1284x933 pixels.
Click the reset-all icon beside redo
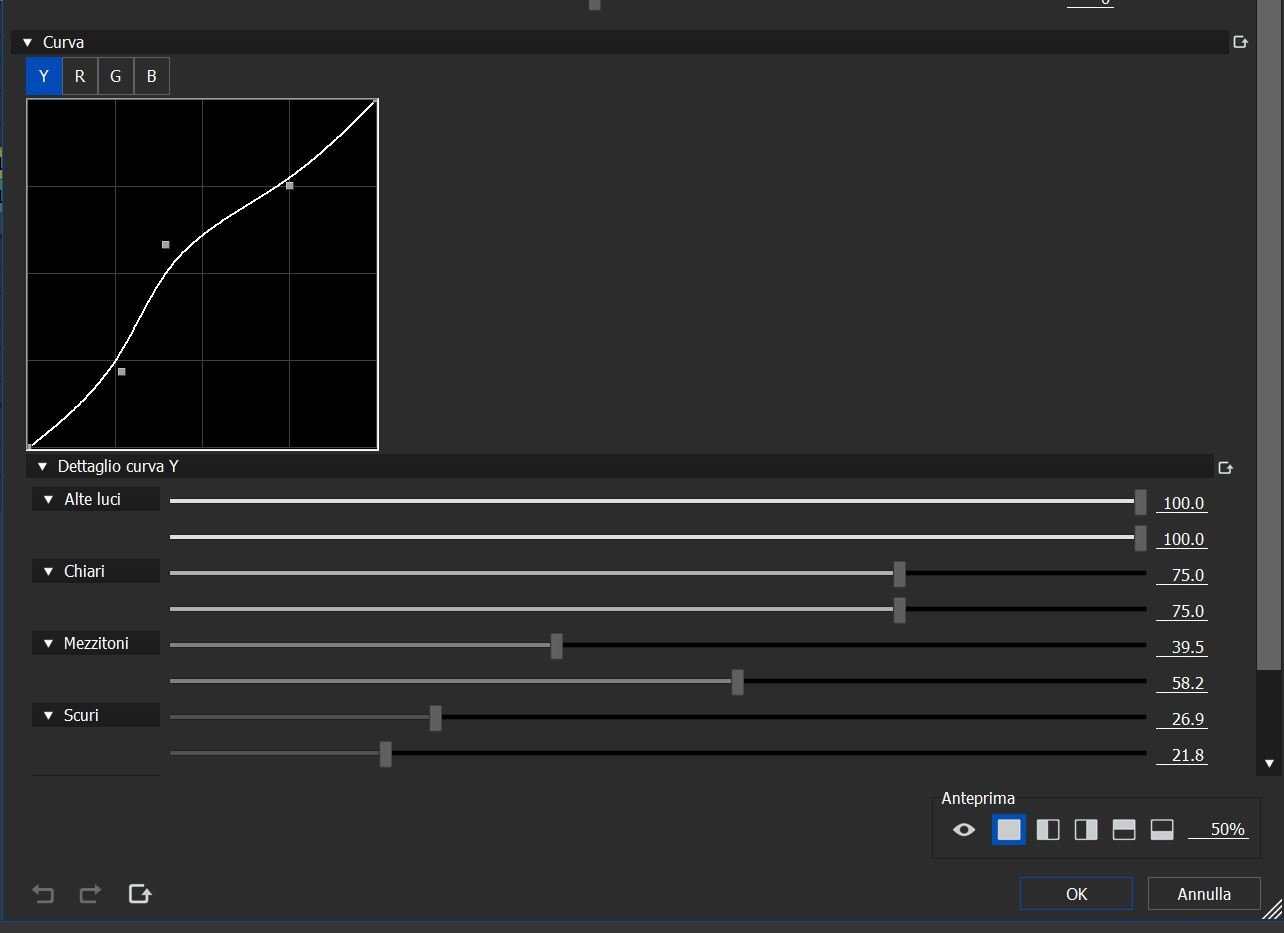click(140, 894)
